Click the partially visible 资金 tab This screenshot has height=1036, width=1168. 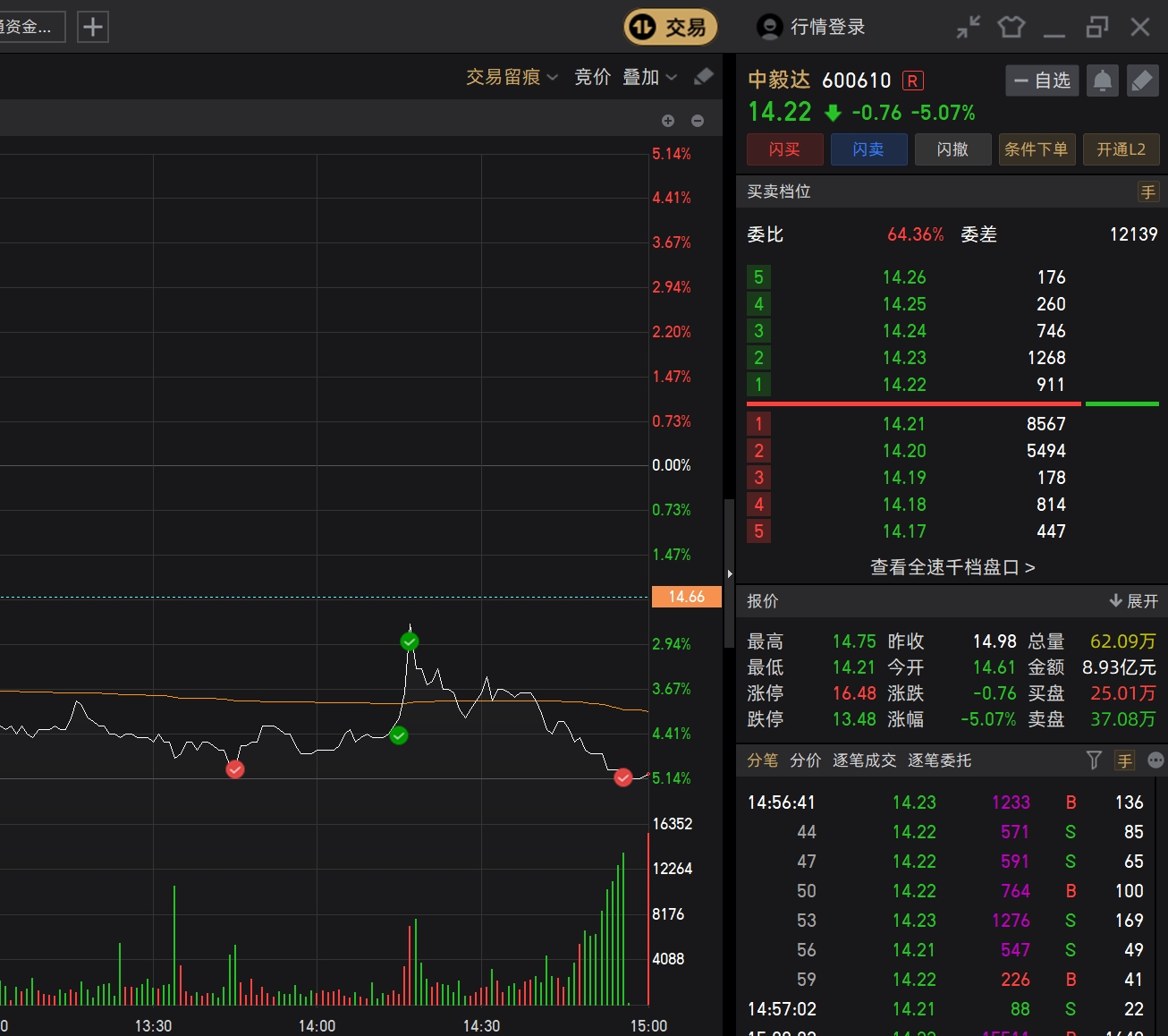click(x=32, y=27)
